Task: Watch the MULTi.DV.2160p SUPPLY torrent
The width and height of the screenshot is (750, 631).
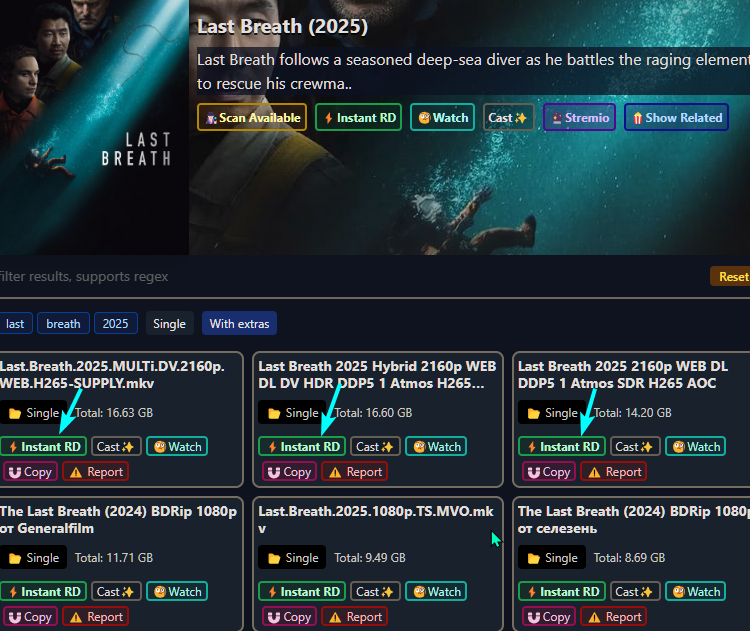Action: [177, 446]
